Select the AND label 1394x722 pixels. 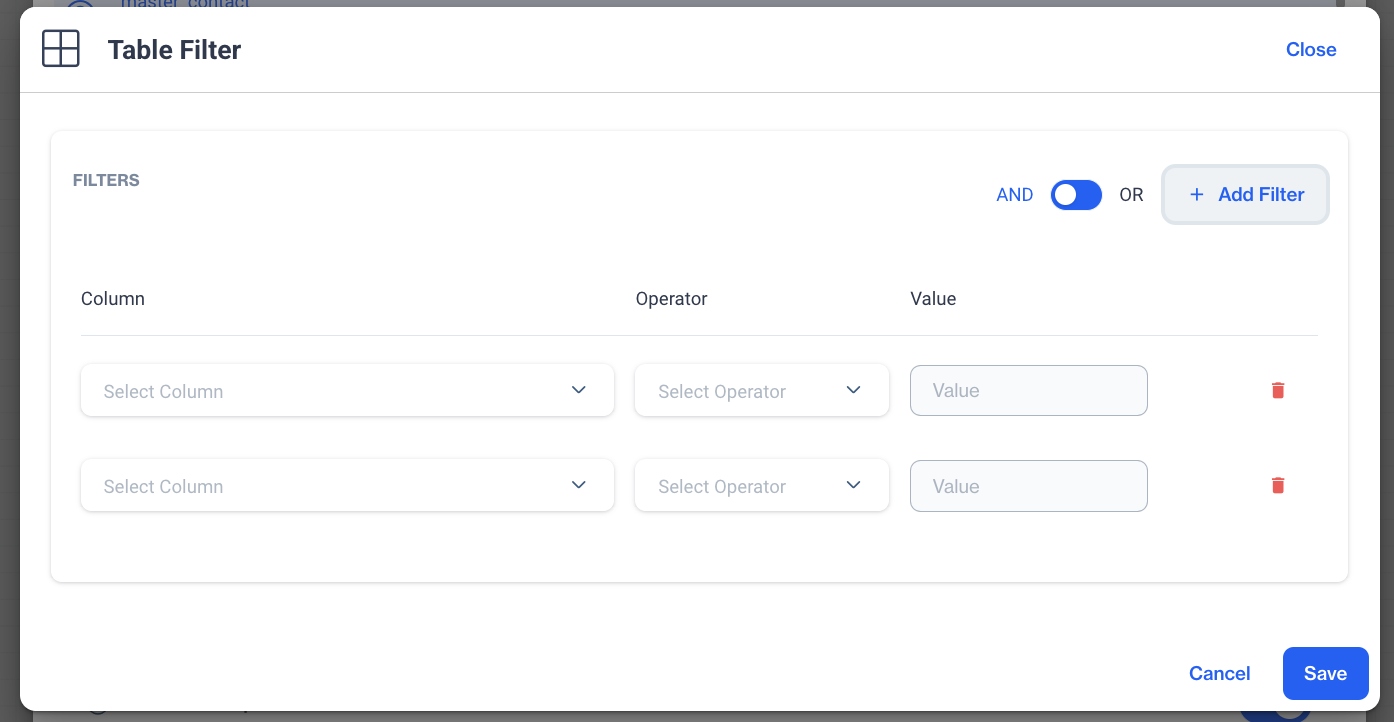point(1014,195)
